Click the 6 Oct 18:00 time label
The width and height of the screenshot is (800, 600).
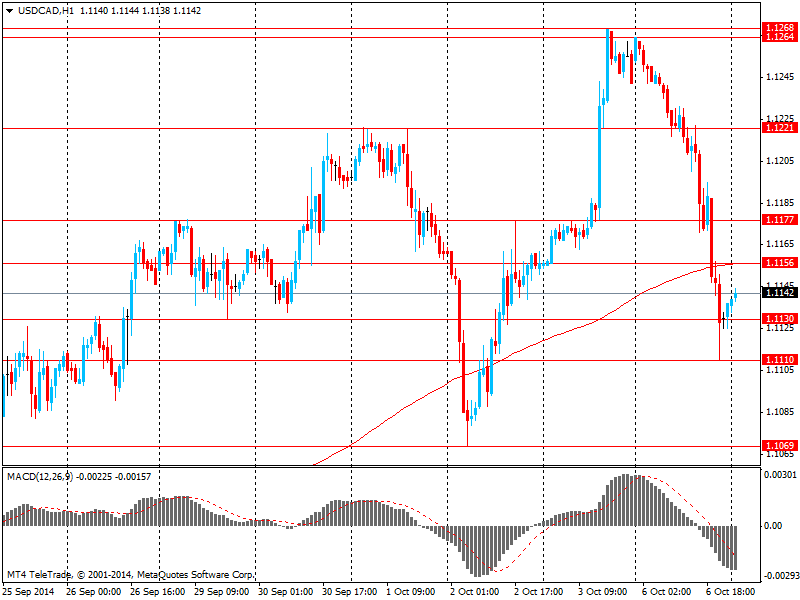click(x=731, y=592)
